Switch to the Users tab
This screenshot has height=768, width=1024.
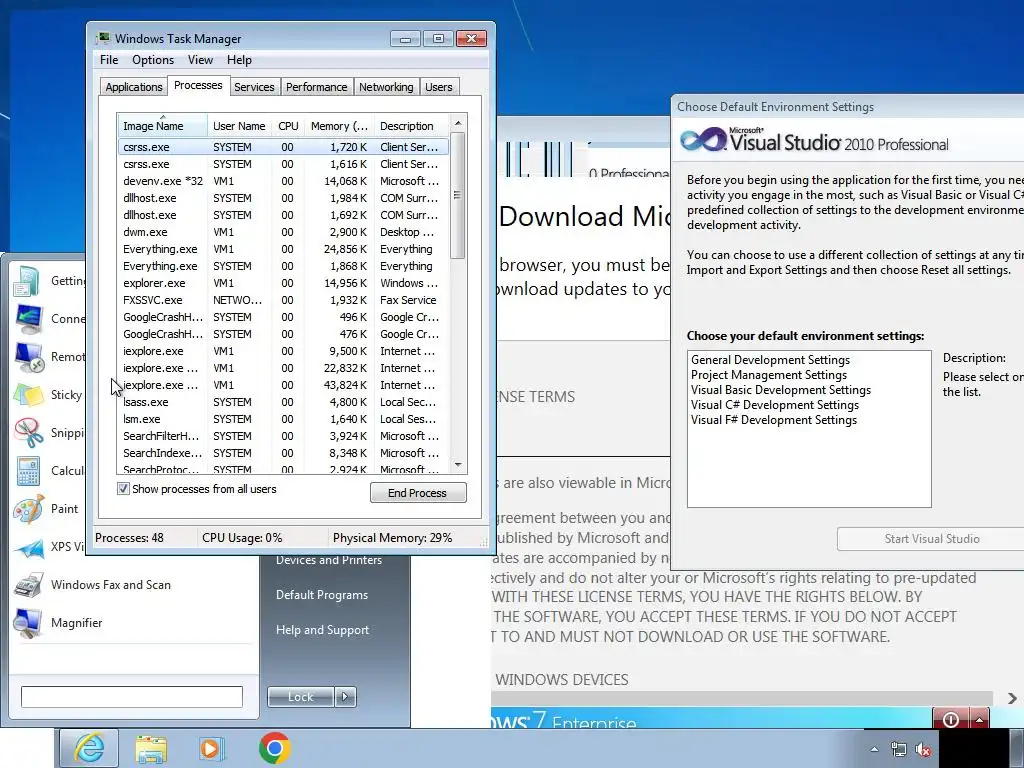(x=439, y=87)
